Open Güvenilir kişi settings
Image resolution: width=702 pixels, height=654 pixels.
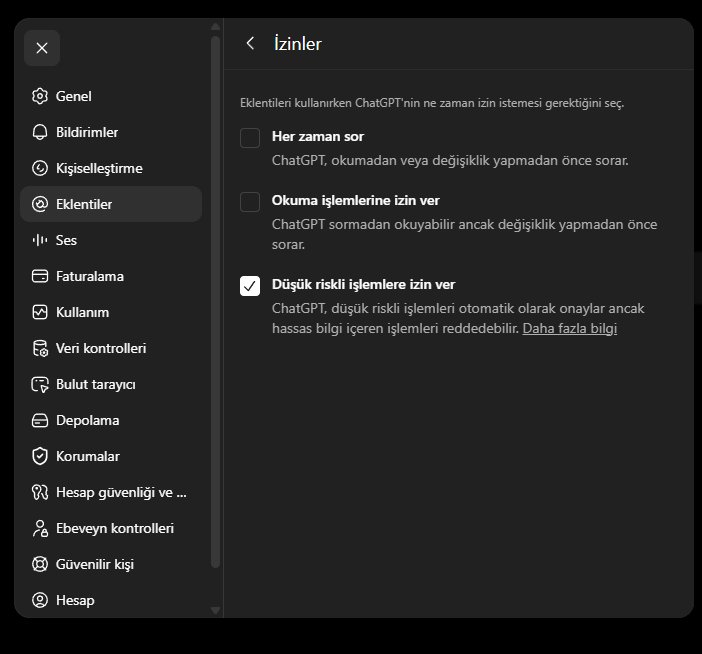click(111, 564)
